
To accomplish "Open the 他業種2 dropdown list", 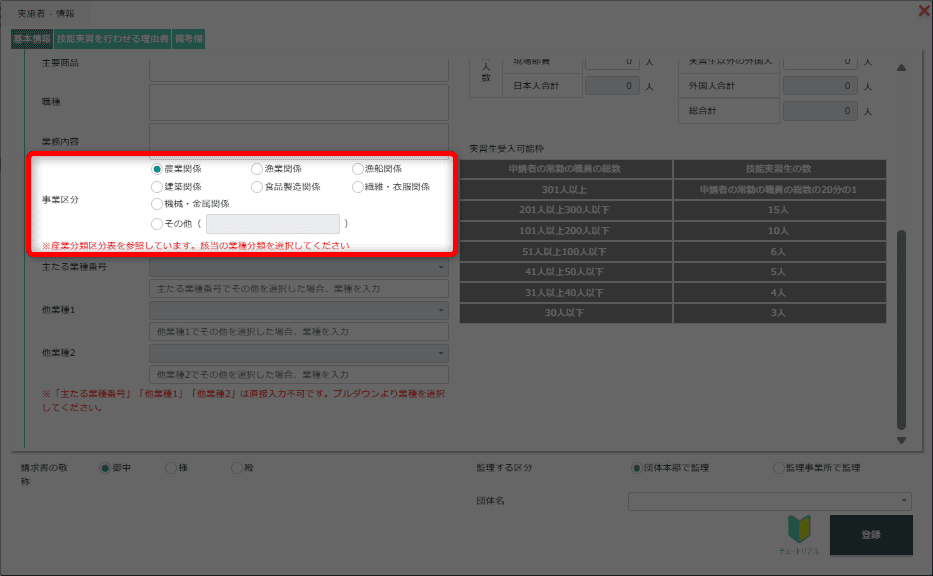I will 299,353.
